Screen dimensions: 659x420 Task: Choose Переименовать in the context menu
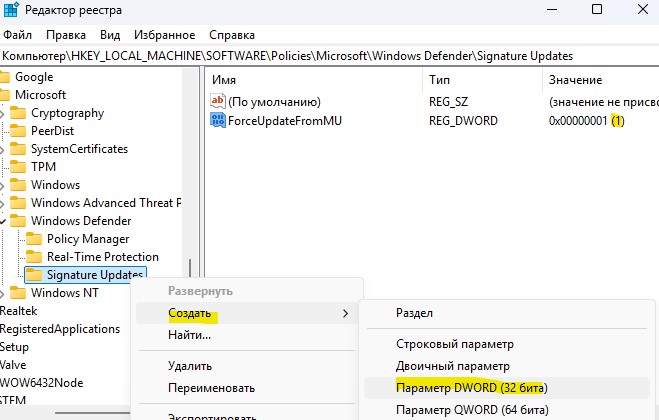tap(247, 388)
